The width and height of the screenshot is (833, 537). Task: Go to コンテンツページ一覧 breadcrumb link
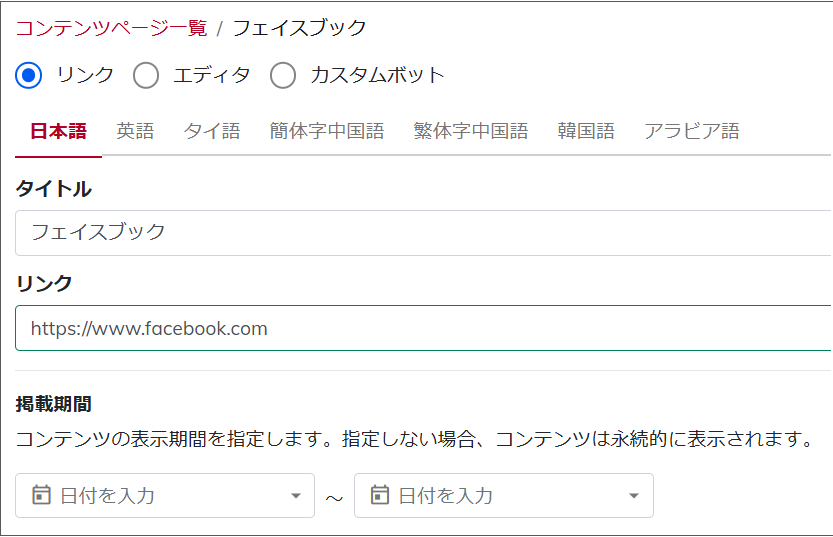pyautogui.click(x=111, y=28)
